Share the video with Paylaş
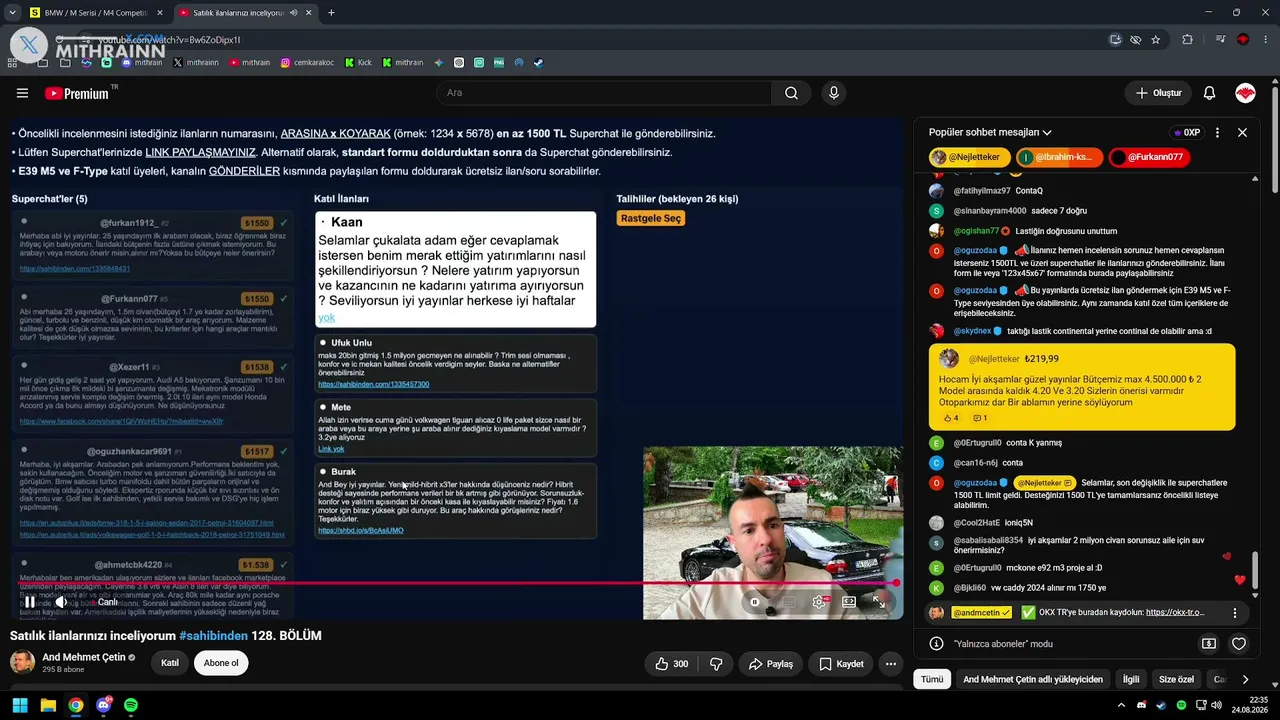This screenshot has width=1280, height=720. tap(770, 663)
